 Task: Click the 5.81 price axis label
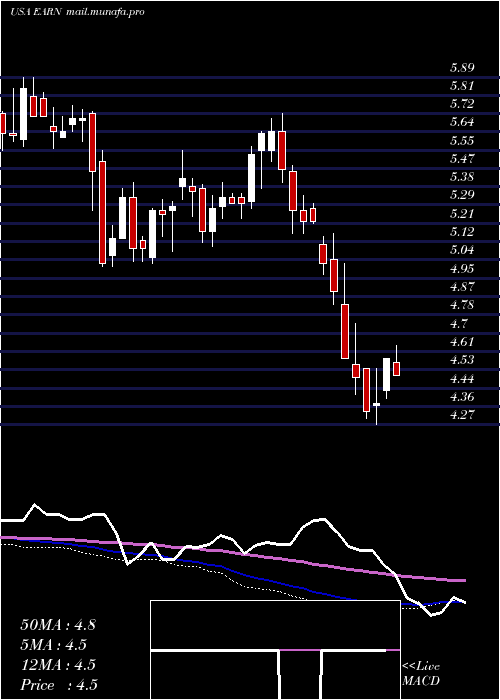point(462,86)
